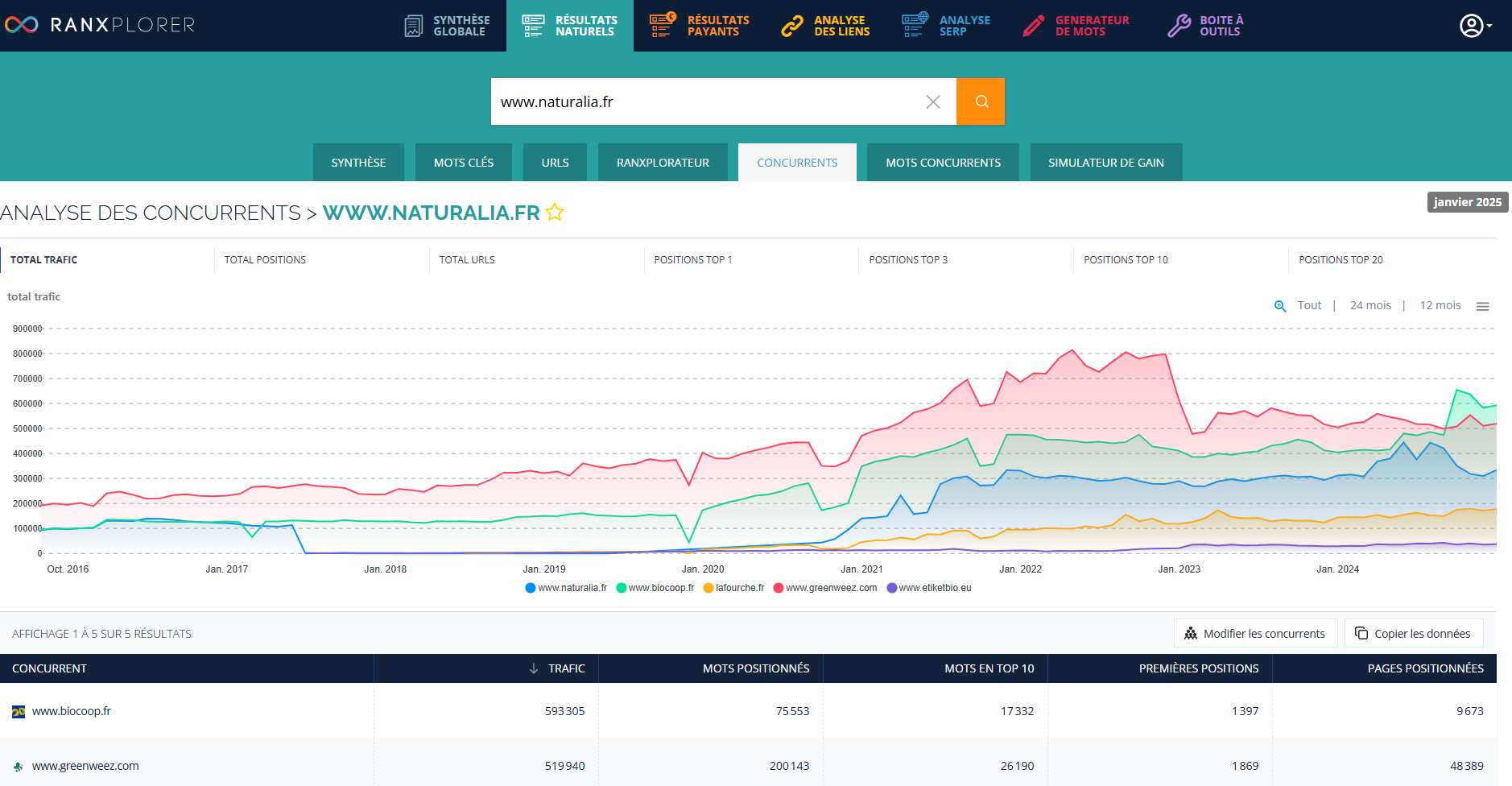Open Générateur de Mots menu
1512x786 pixels.
1076,26
